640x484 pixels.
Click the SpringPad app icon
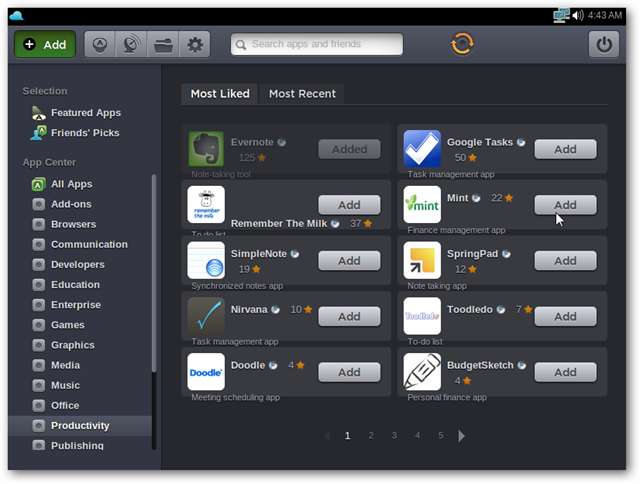pyautogui.click(x=422, y=260)
